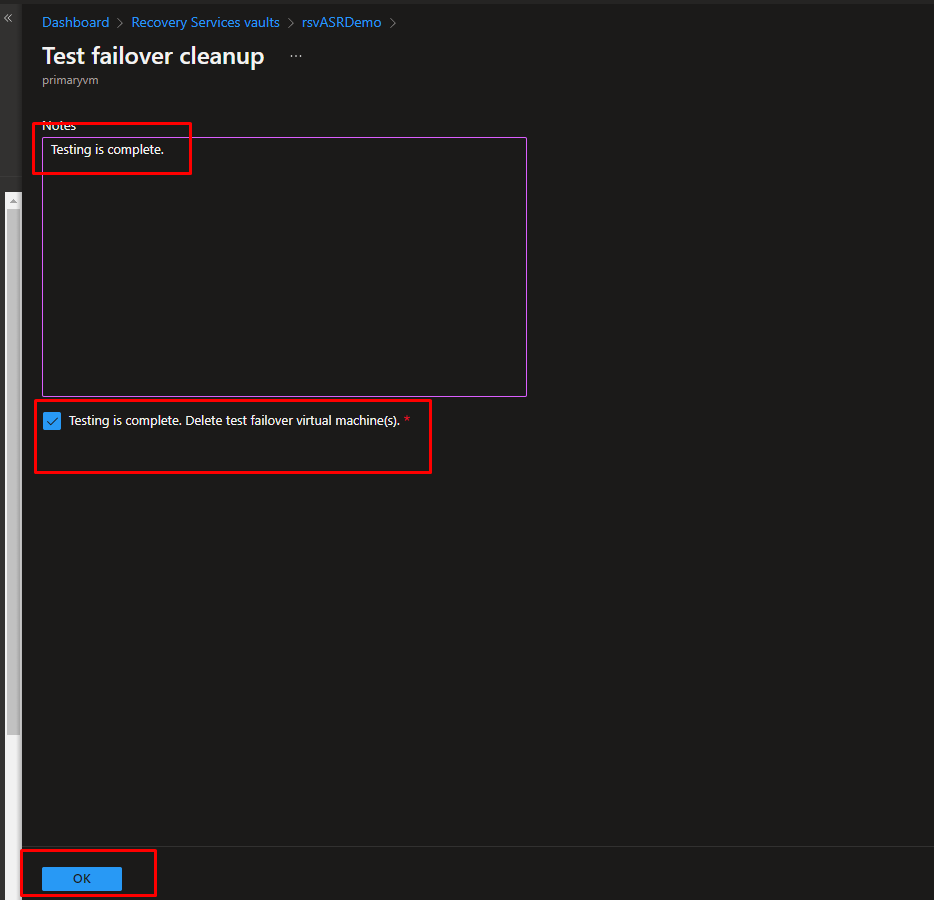Collapse the left sidebar with double-chevron icon
Screen dimensions: 934x900
click(x=9, y=18)
